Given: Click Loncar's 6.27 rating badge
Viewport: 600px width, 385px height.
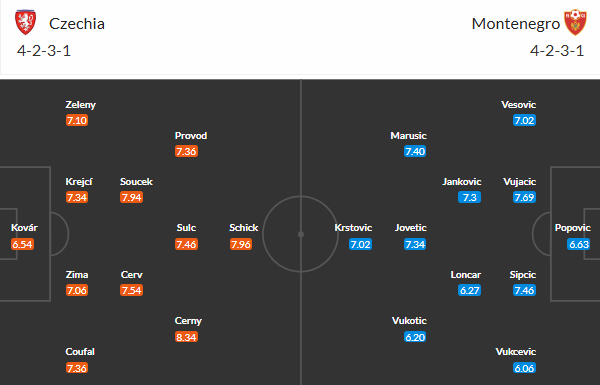Looking at the screenshot, I should 470,290.
